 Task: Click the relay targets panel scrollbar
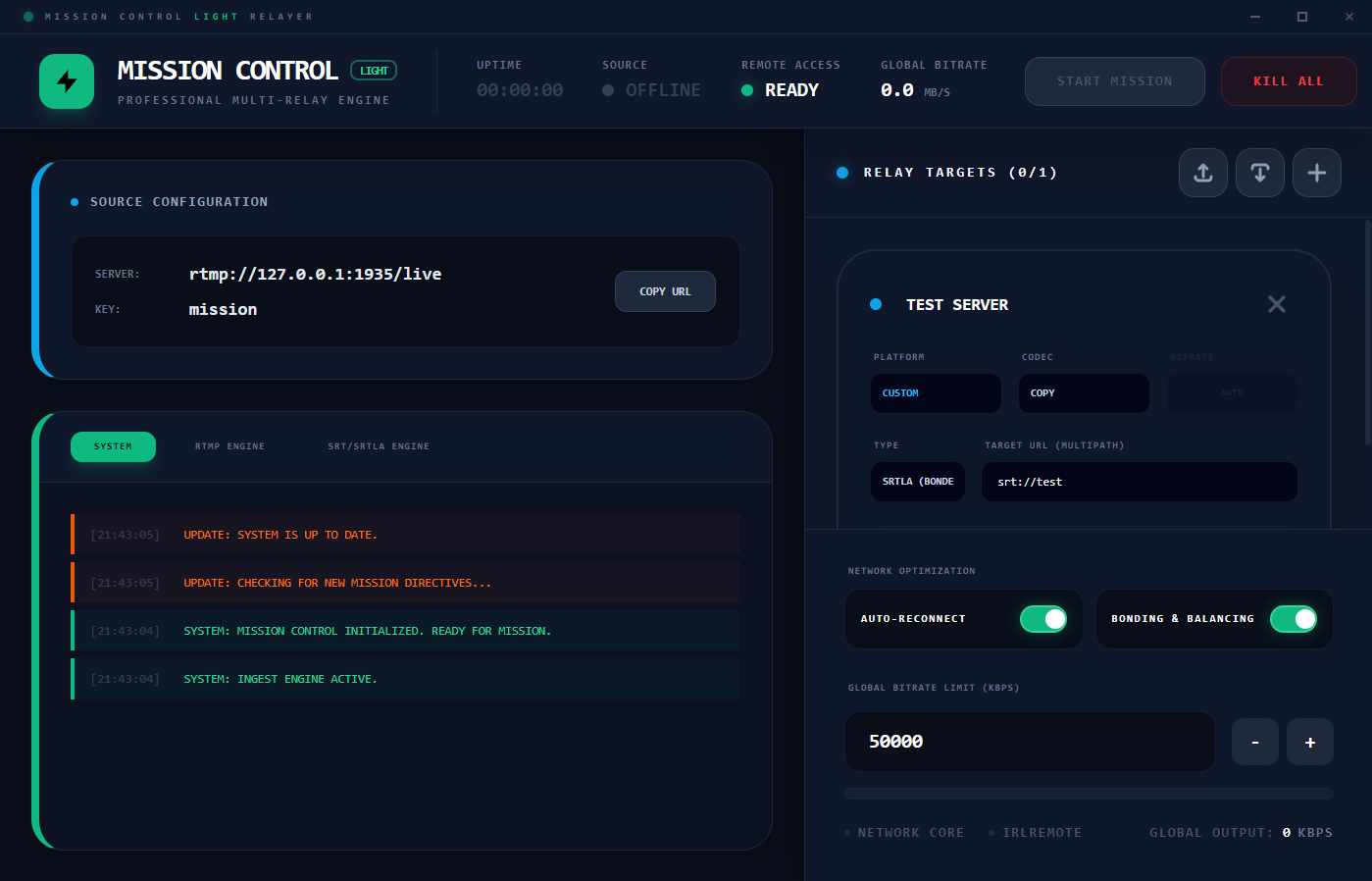[x=1368, y=334]
